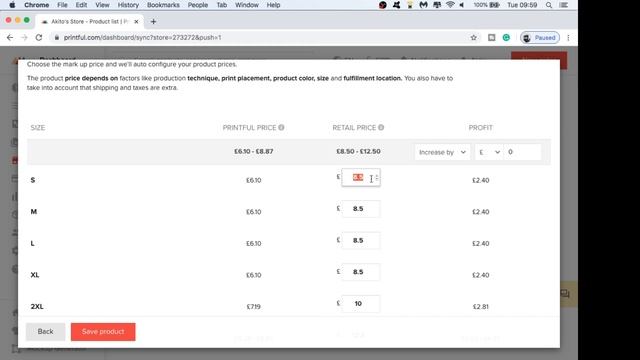The height and width of the screenshot is (360, 640).
Task: Open the Tab menu
Action: tap(221, 5)
